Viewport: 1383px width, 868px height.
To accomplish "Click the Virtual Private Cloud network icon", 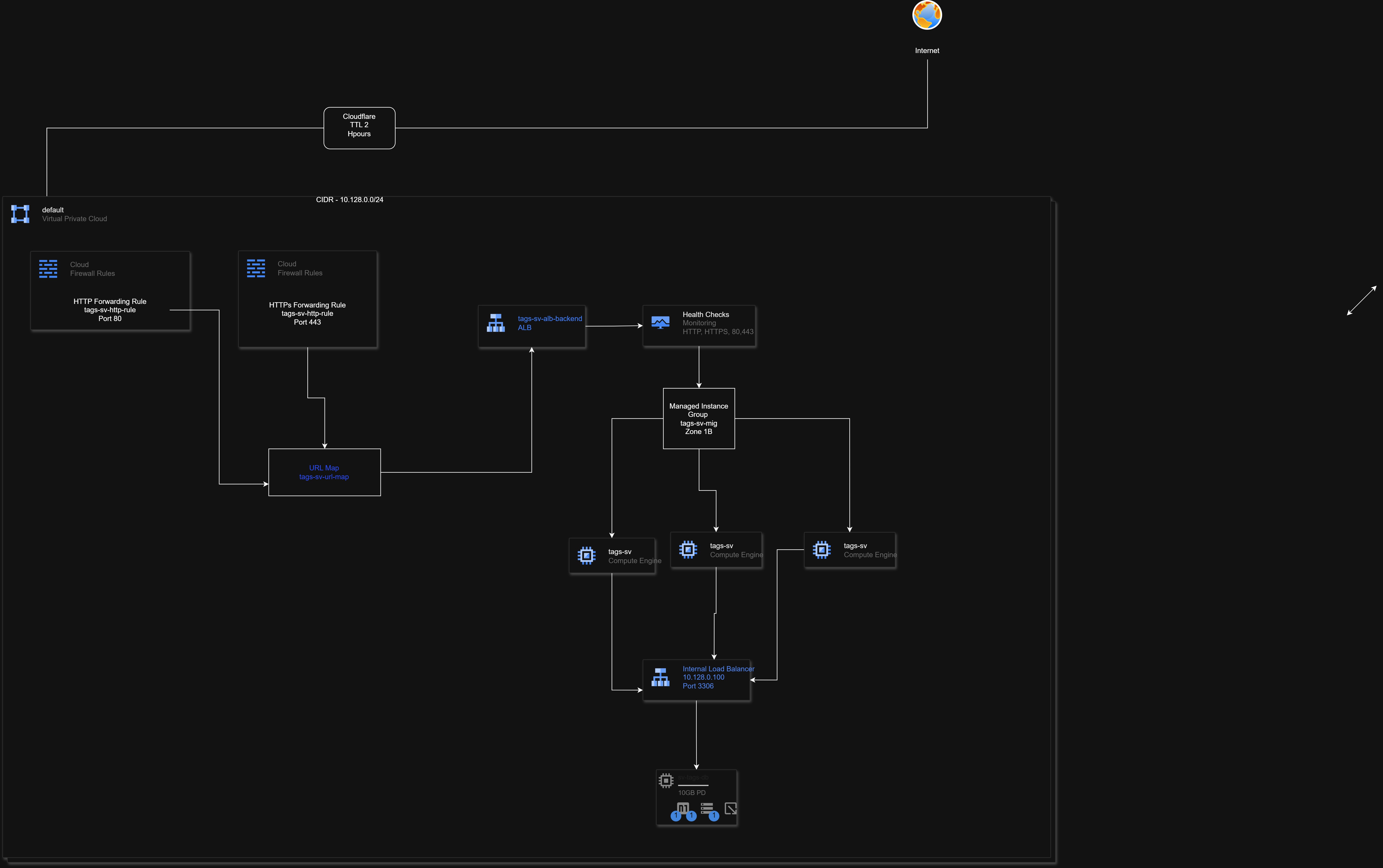I will tap(20, 214).
